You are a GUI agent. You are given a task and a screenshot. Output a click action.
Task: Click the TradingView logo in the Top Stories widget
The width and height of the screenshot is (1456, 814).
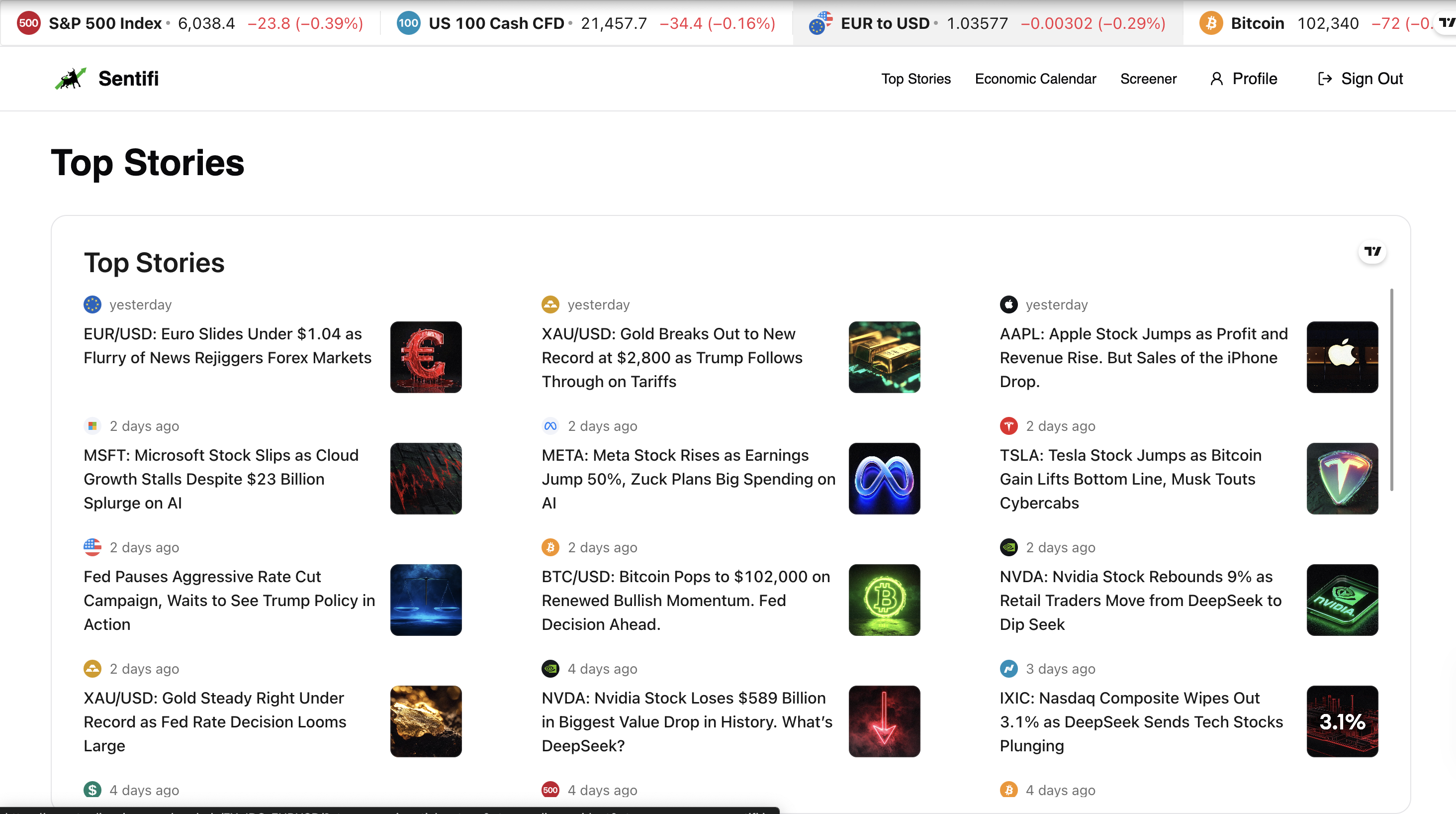click(1372, 251)
